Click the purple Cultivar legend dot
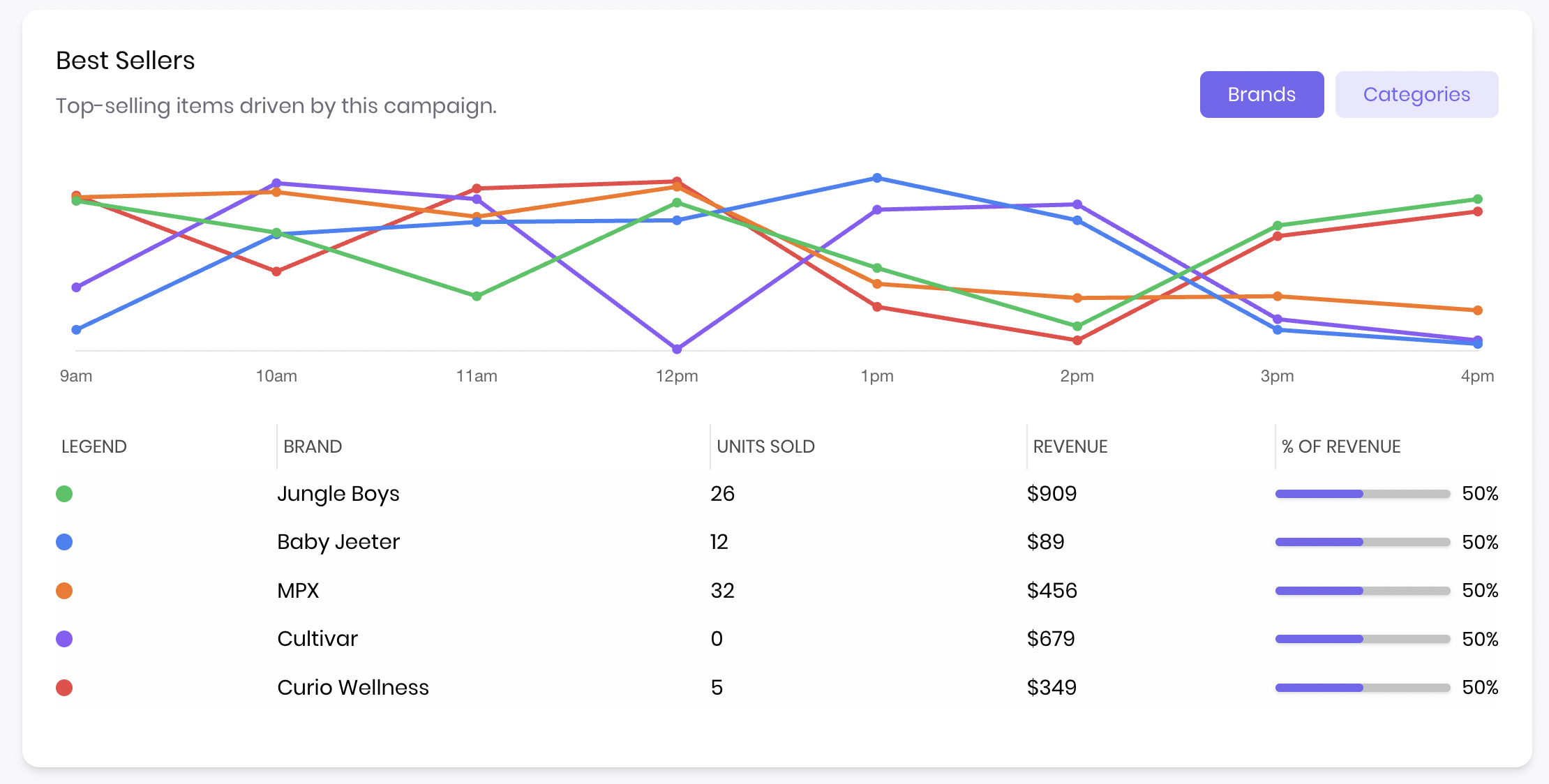Viewport: 1549px width, 784px height. coord(64,639)
